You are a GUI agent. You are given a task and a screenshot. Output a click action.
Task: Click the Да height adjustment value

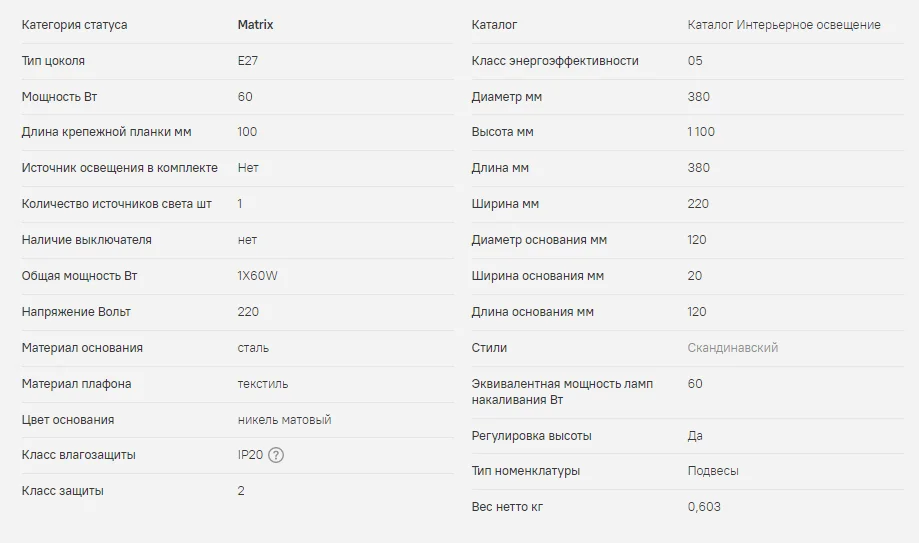(x=695, y=436)
